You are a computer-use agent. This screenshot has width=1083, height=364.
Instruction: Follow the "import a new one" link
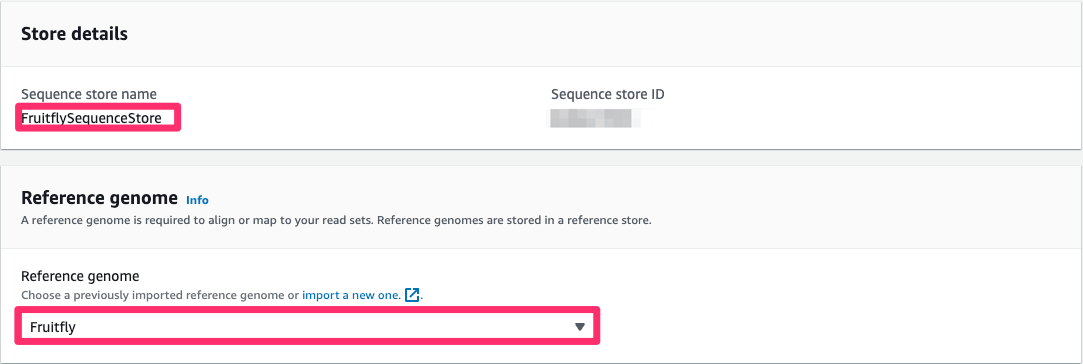pyautogui.click(x=351, y=295)
